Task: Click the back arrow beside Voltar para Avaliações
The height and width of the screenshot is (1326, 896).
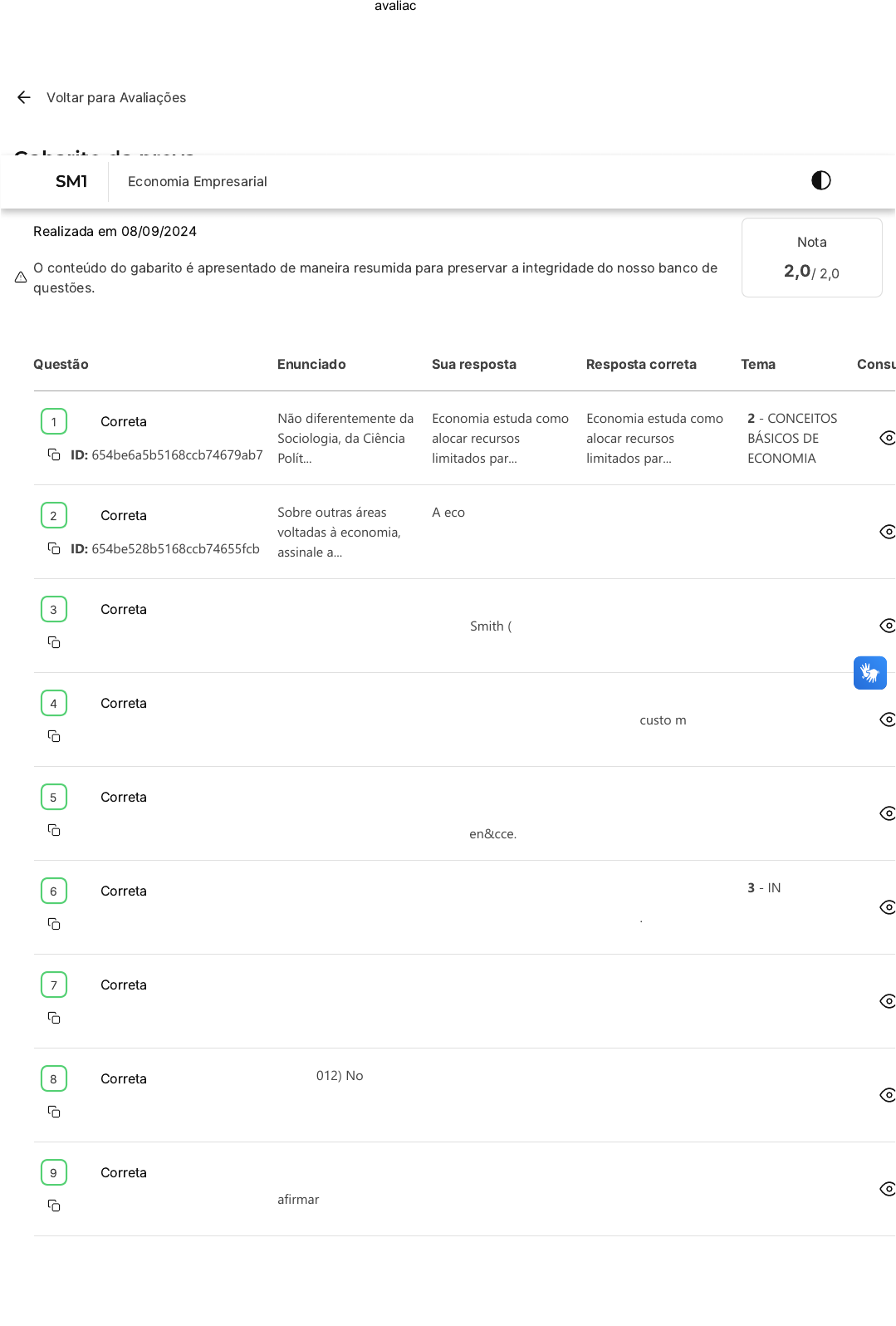Action: coord(24,97)
